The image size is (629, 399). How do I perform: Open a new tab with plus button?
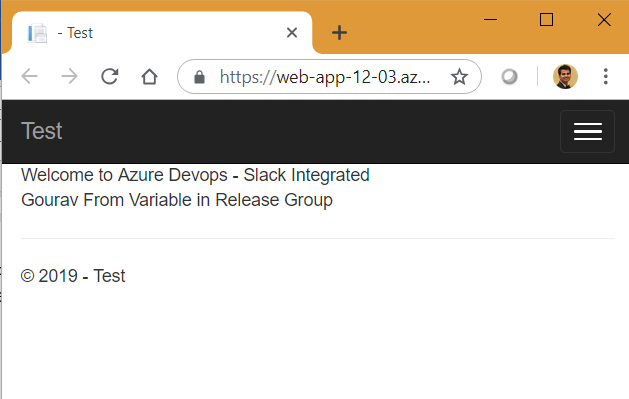pyautogui.click(x=339, y=32)
